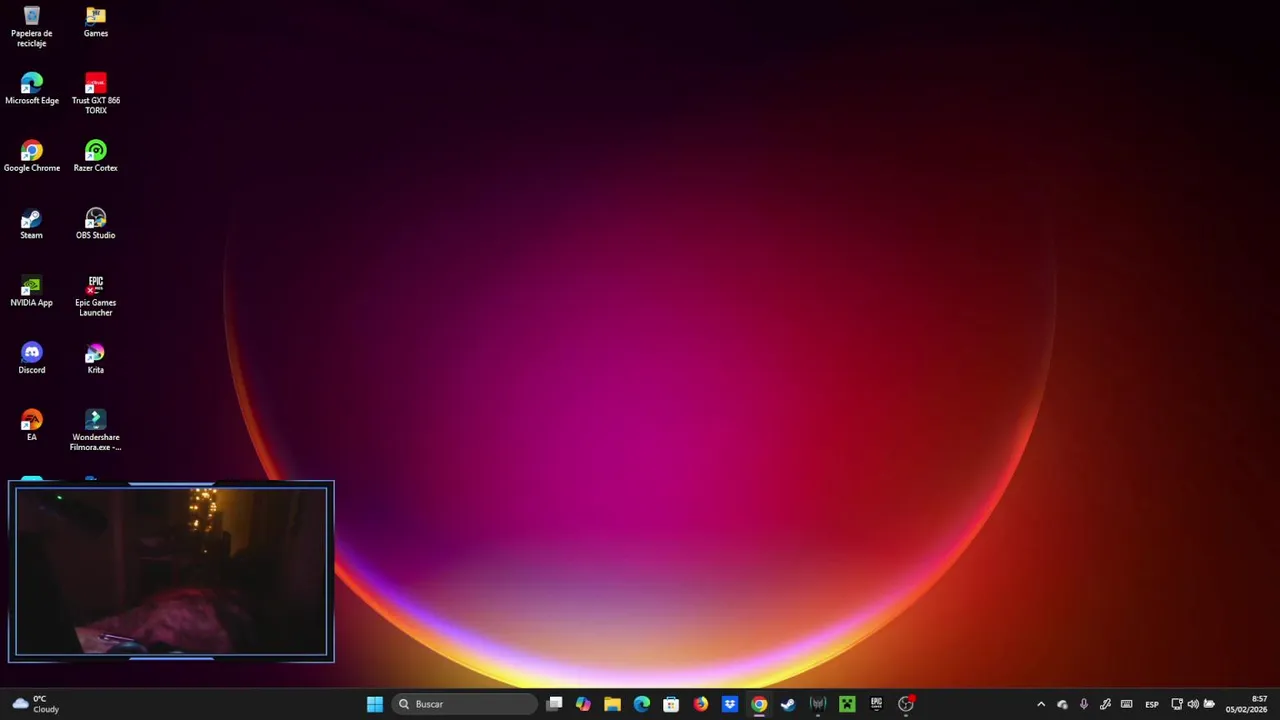
Task: Open the Predator app from taskbar
Action: point(818,704)
